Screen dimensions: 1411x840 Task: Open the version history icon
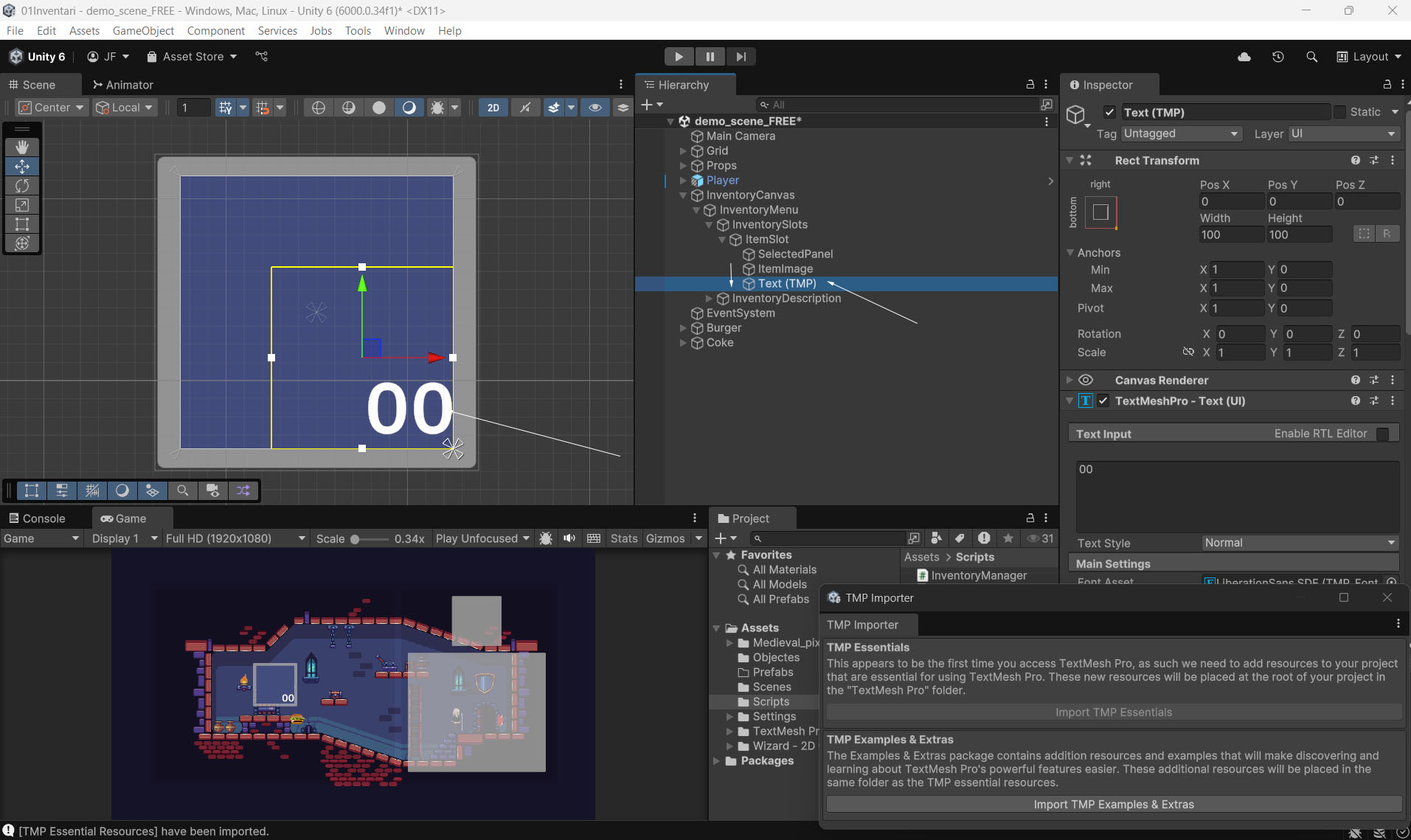click(1278, 57)
